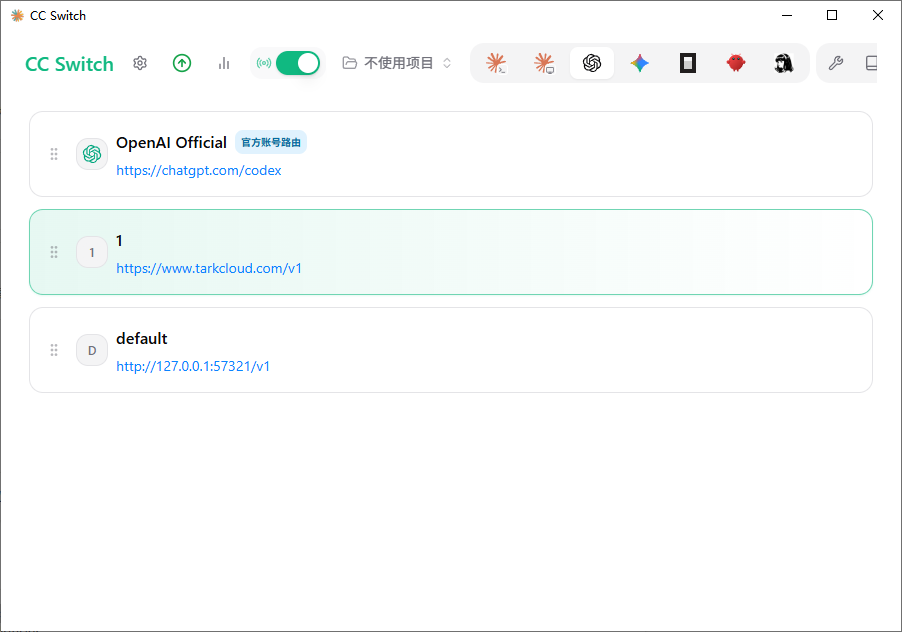
Task: Open the usage statistics bar chart
Action: click(224, 63)
